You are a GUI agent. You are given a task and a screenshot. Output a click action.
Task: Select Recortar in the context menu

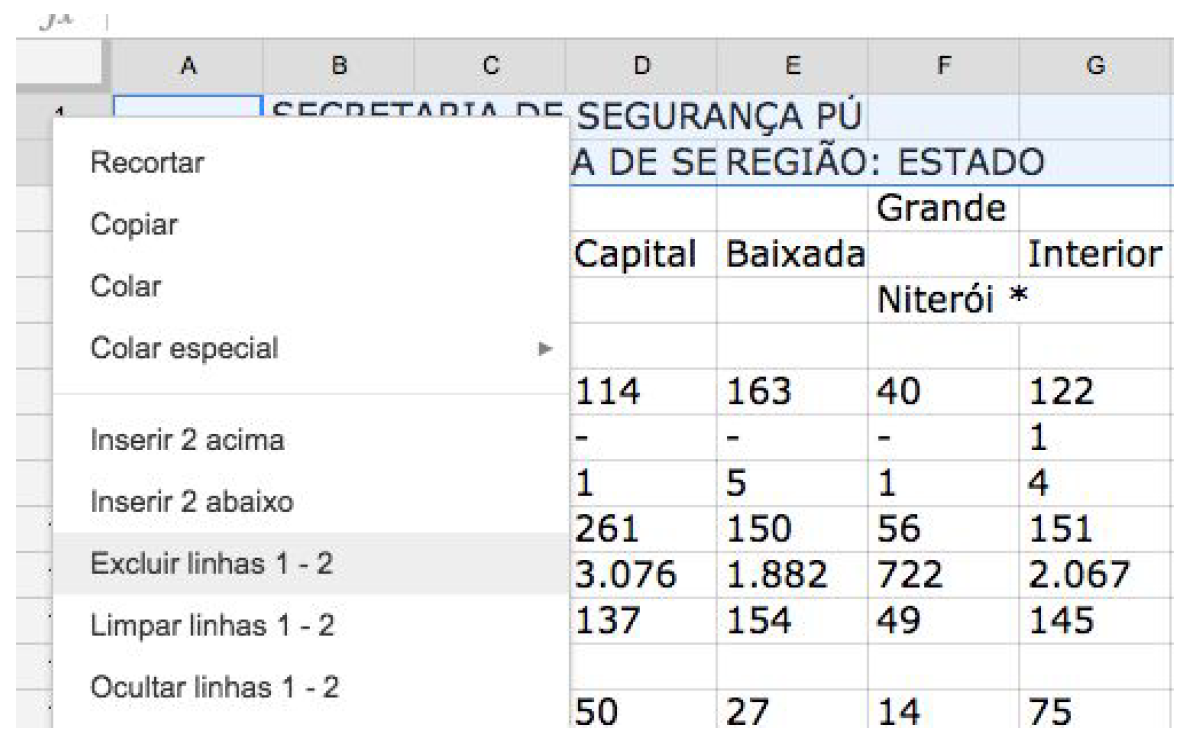point(146,163)
